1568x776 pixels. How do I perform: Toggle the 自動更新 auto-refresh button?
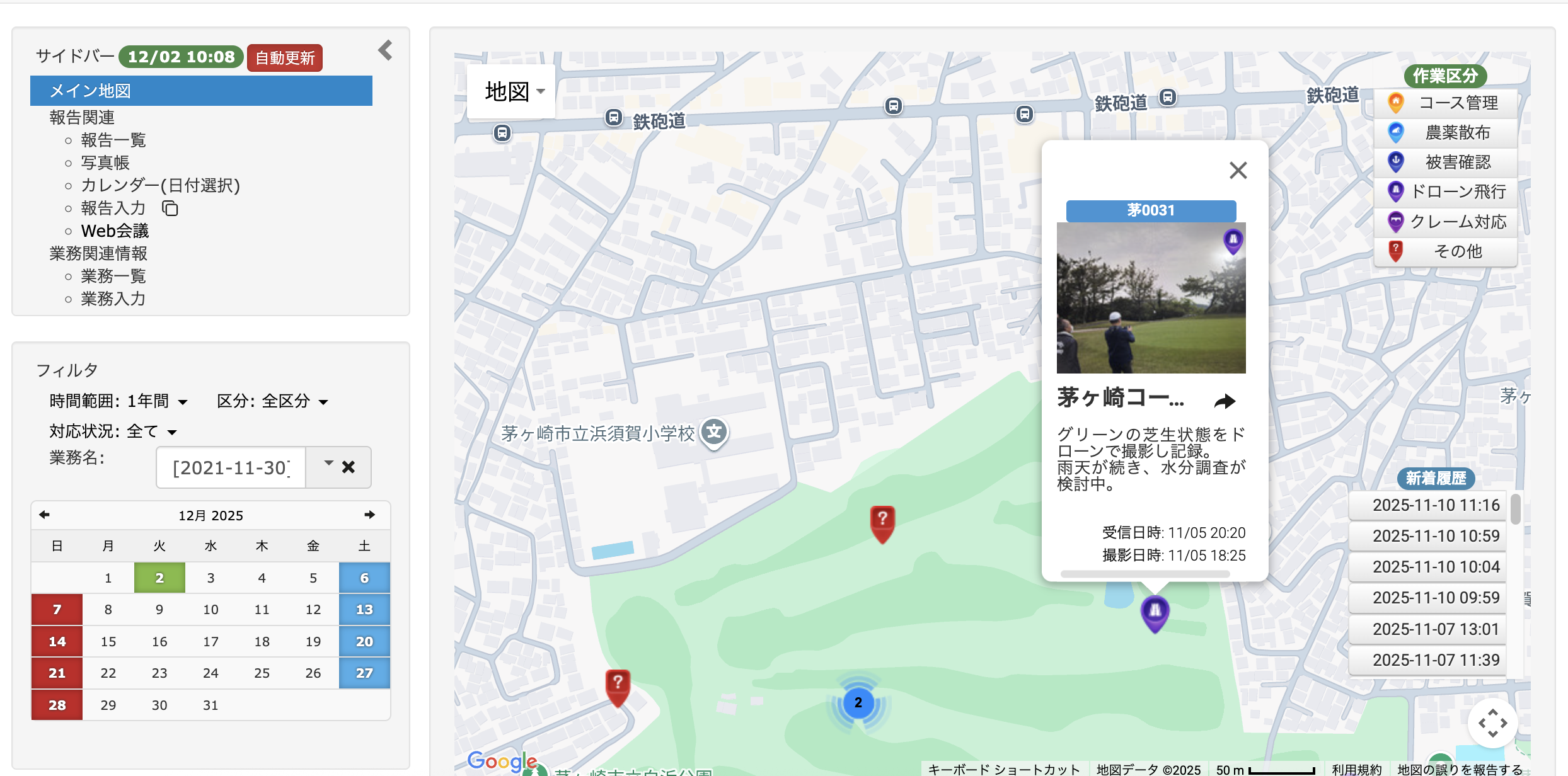285,58
